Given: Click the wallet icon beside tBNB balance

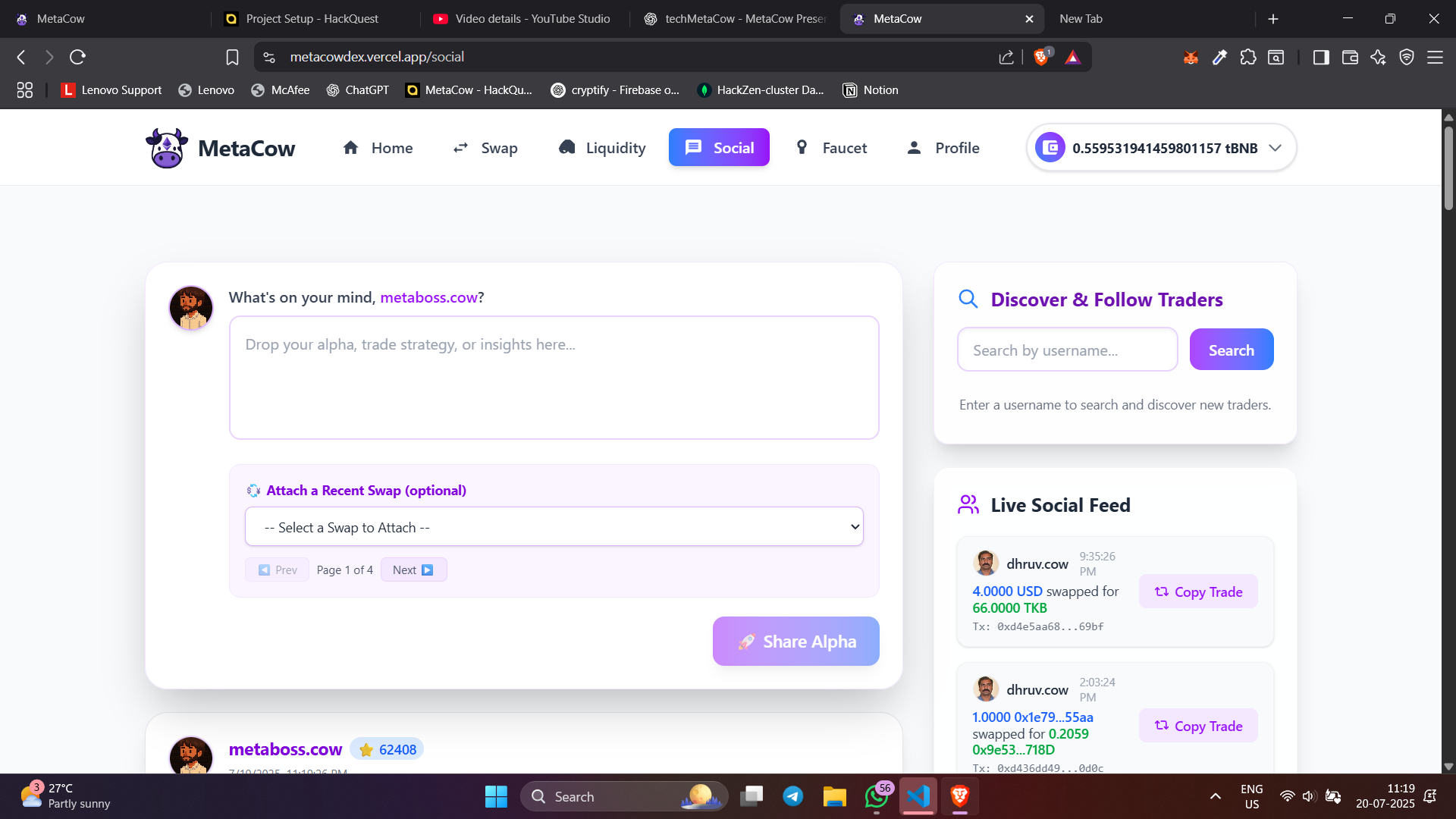Looking at the screenshot, I should [x=1050, y=148].
